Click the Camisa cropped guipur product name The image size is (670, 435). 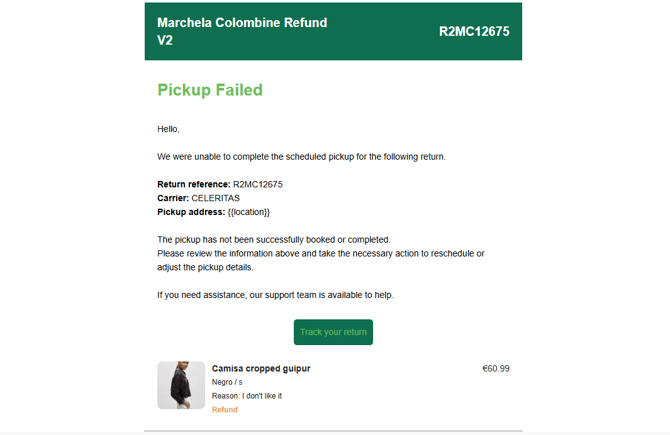pyautogui.click(x=261, y=369)
